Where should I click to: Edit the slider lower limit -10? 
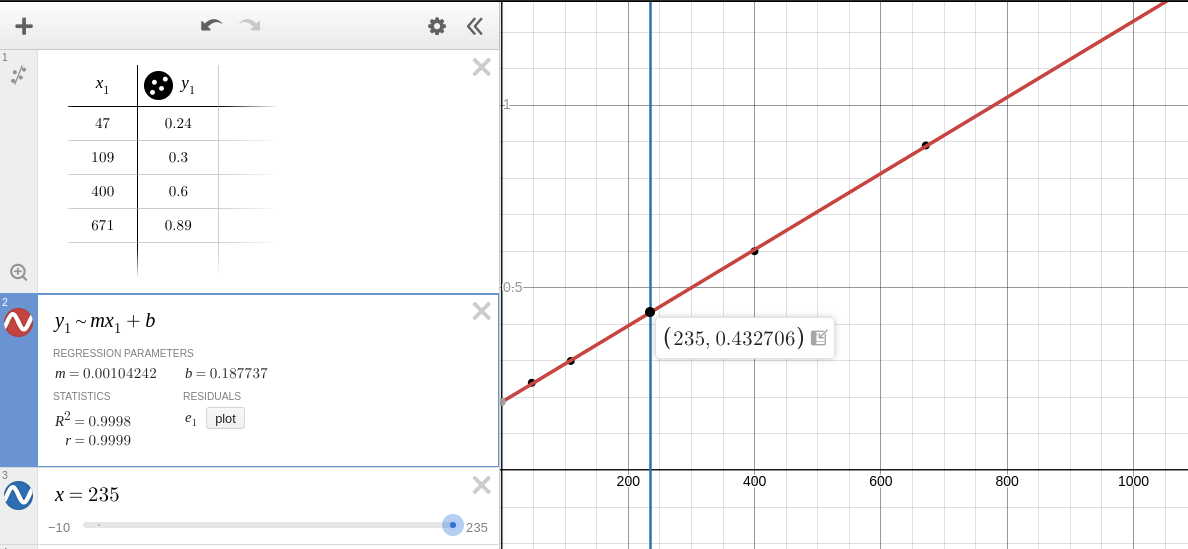59,527
